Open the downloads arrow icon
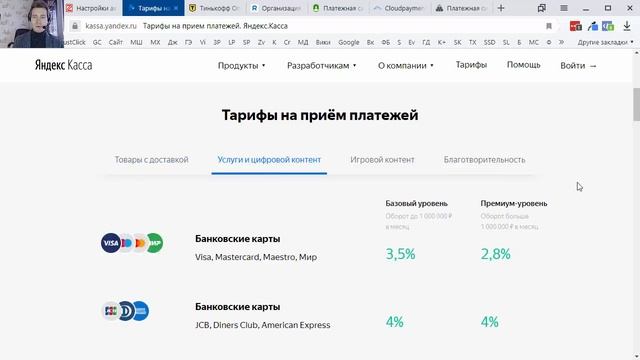The width and height of the screenshot is (640, 360). [x=627, y=26]
